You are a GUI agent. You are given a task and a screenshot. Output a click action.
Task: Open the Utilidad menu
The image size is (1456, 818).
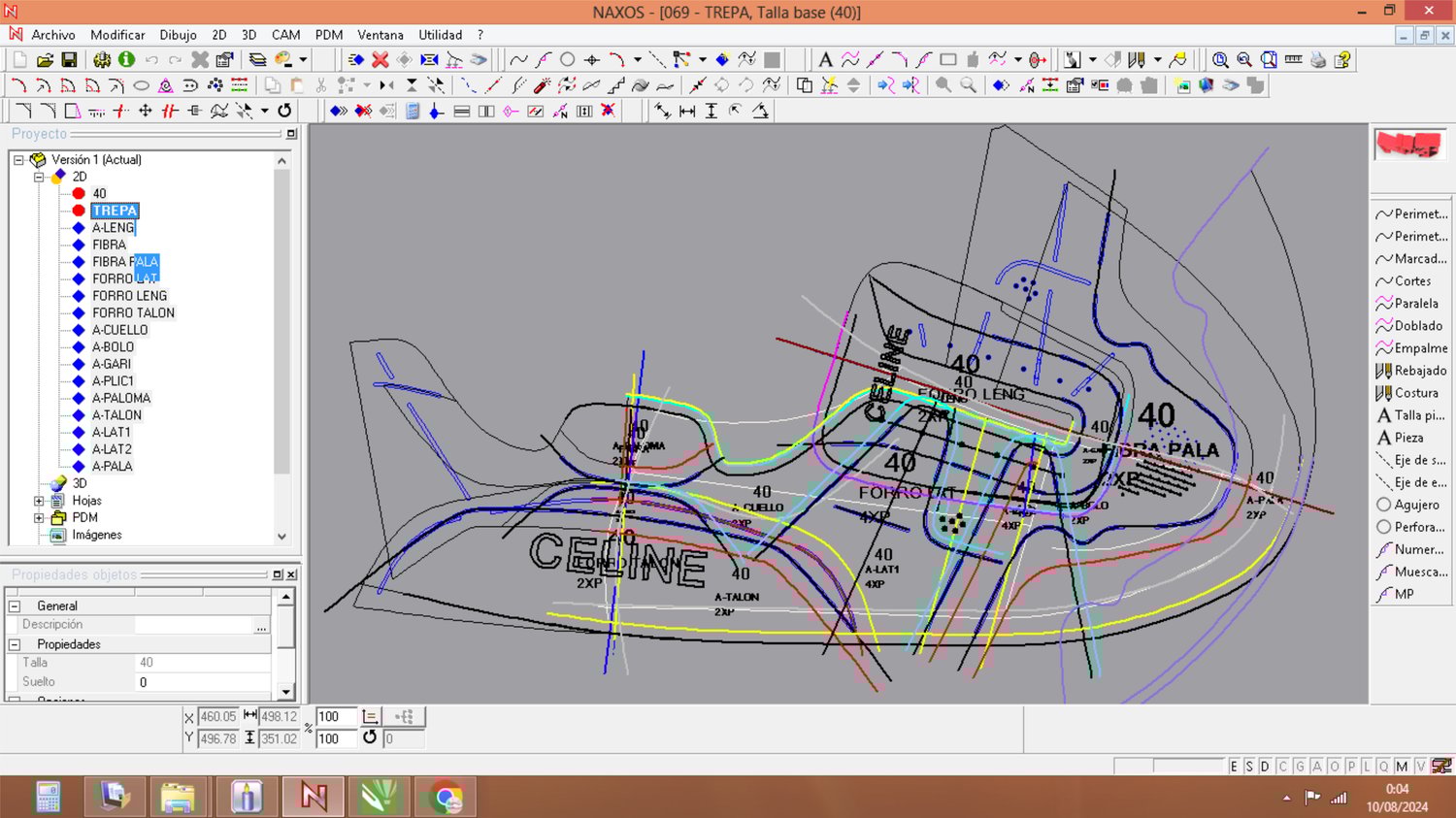(441, 35)
